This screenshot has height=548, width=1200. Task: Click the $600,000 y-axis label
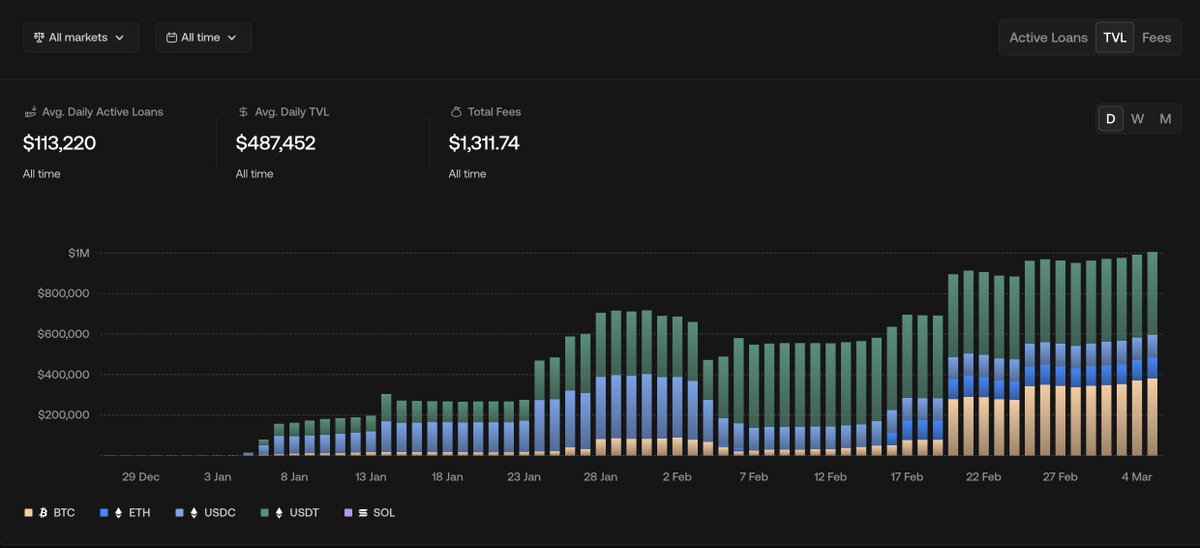[x=62, y=334]
